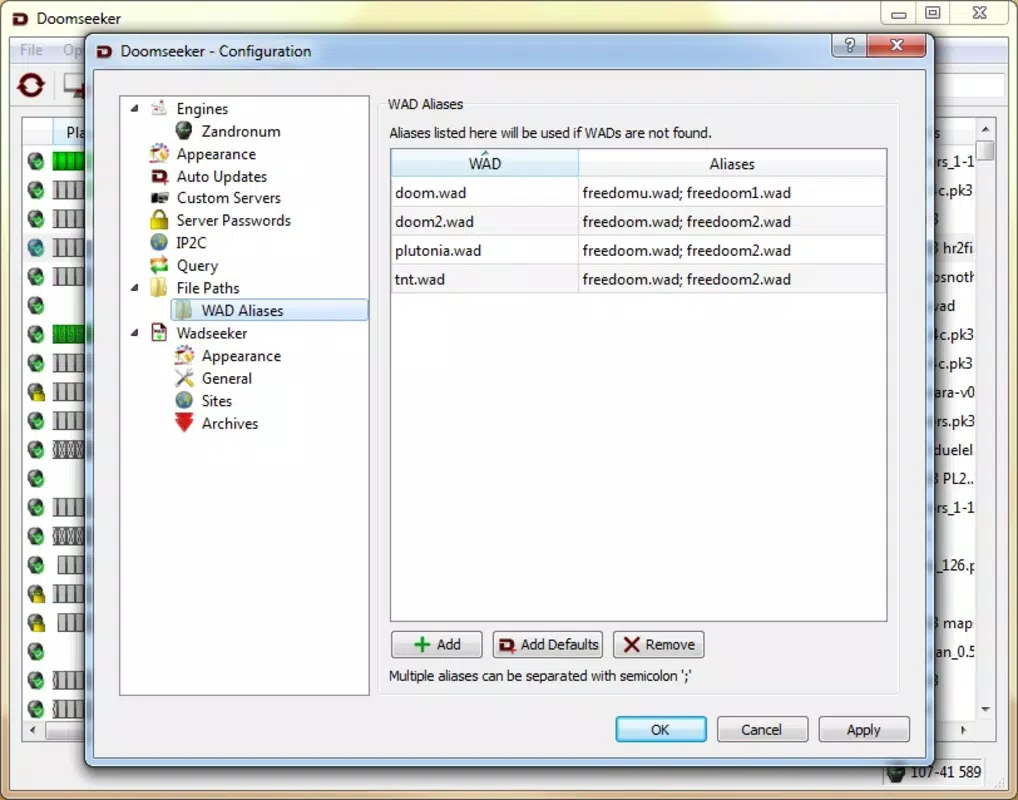Open the Custom Servers icon
Screen dimensions: 1018x800
click(x=159, y=197)
